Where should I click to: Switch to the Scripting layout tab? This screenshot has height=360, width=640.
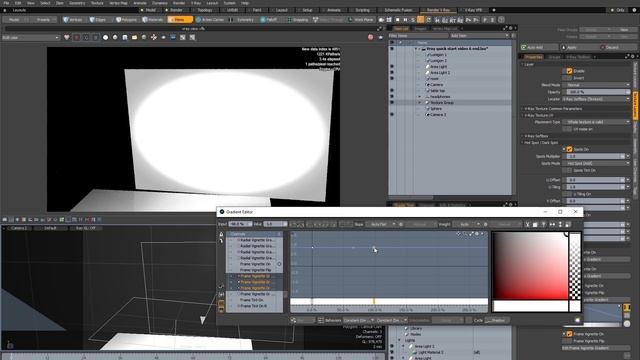pos(362,10)
